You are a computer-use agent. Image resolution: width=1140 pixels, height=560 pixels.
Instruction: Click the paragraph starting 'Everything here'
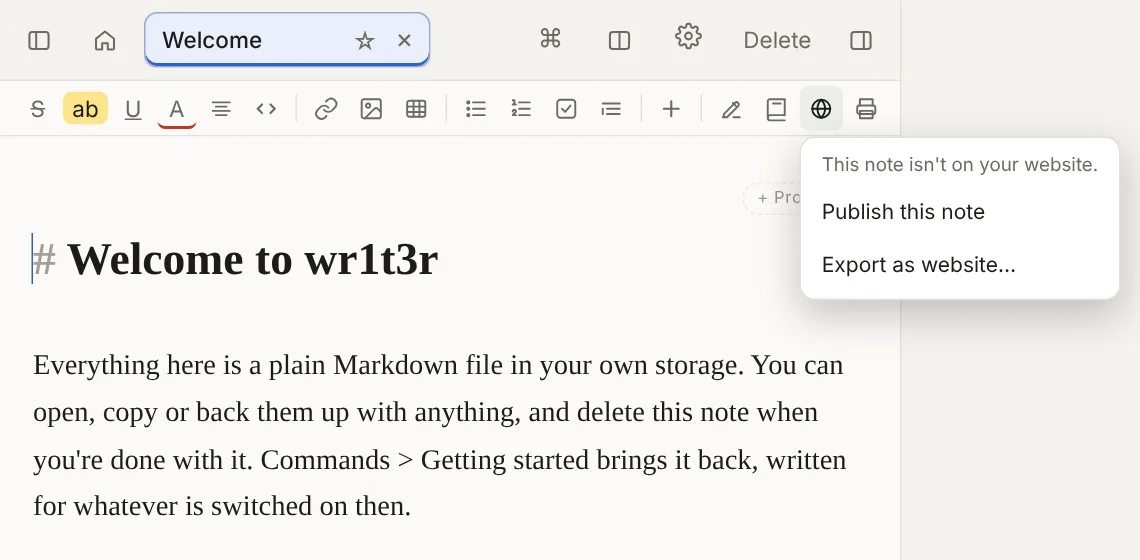click(440, 436)
